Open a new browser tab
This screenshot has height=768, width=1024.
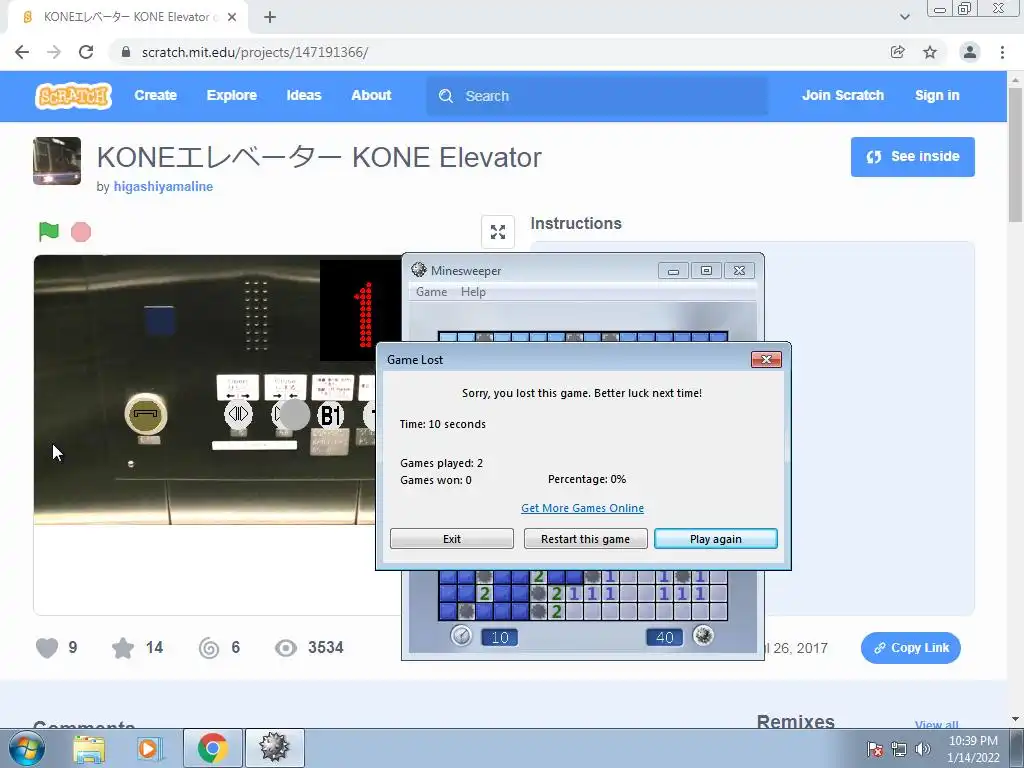270,17
